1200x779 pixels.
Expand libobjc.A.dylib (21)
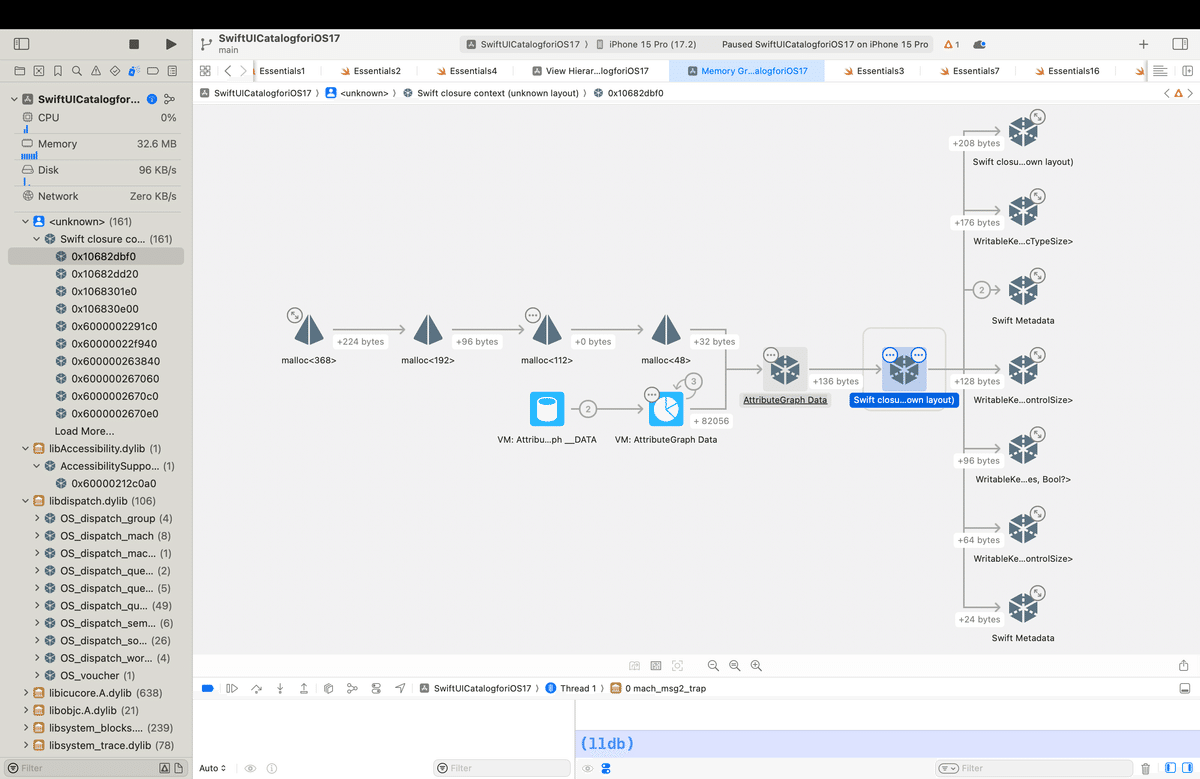[x=26, y=710]
